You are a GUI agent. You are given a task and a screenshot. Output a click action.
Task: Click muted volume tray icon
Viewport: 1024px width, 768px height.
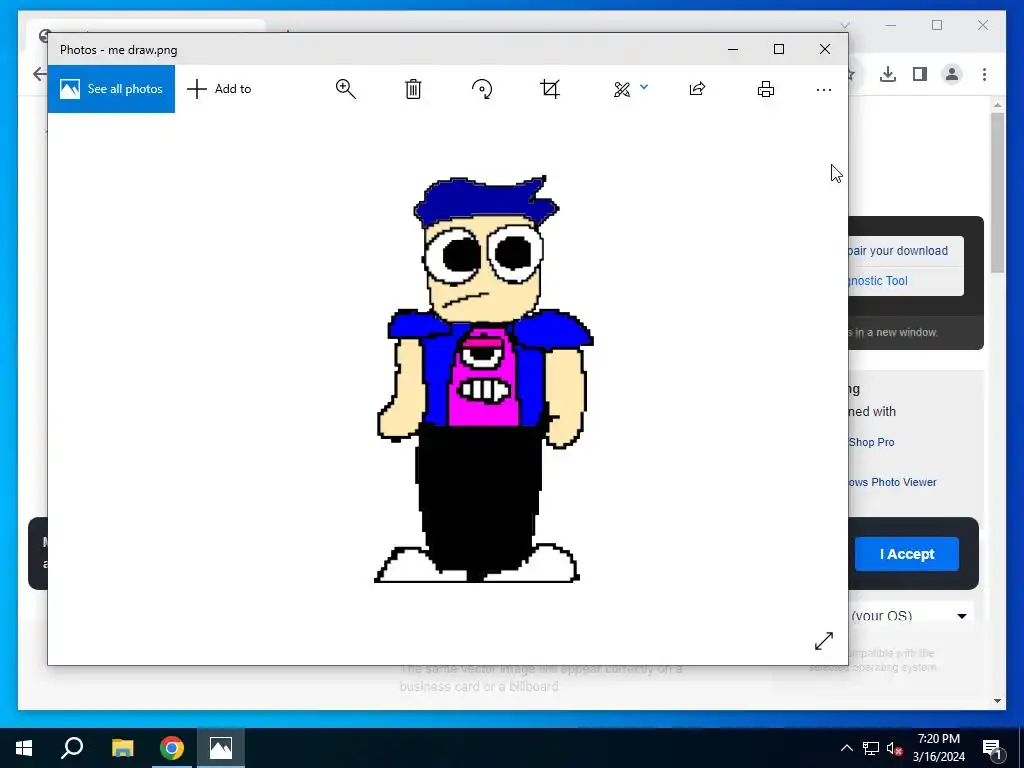click(x=895, y=748)
